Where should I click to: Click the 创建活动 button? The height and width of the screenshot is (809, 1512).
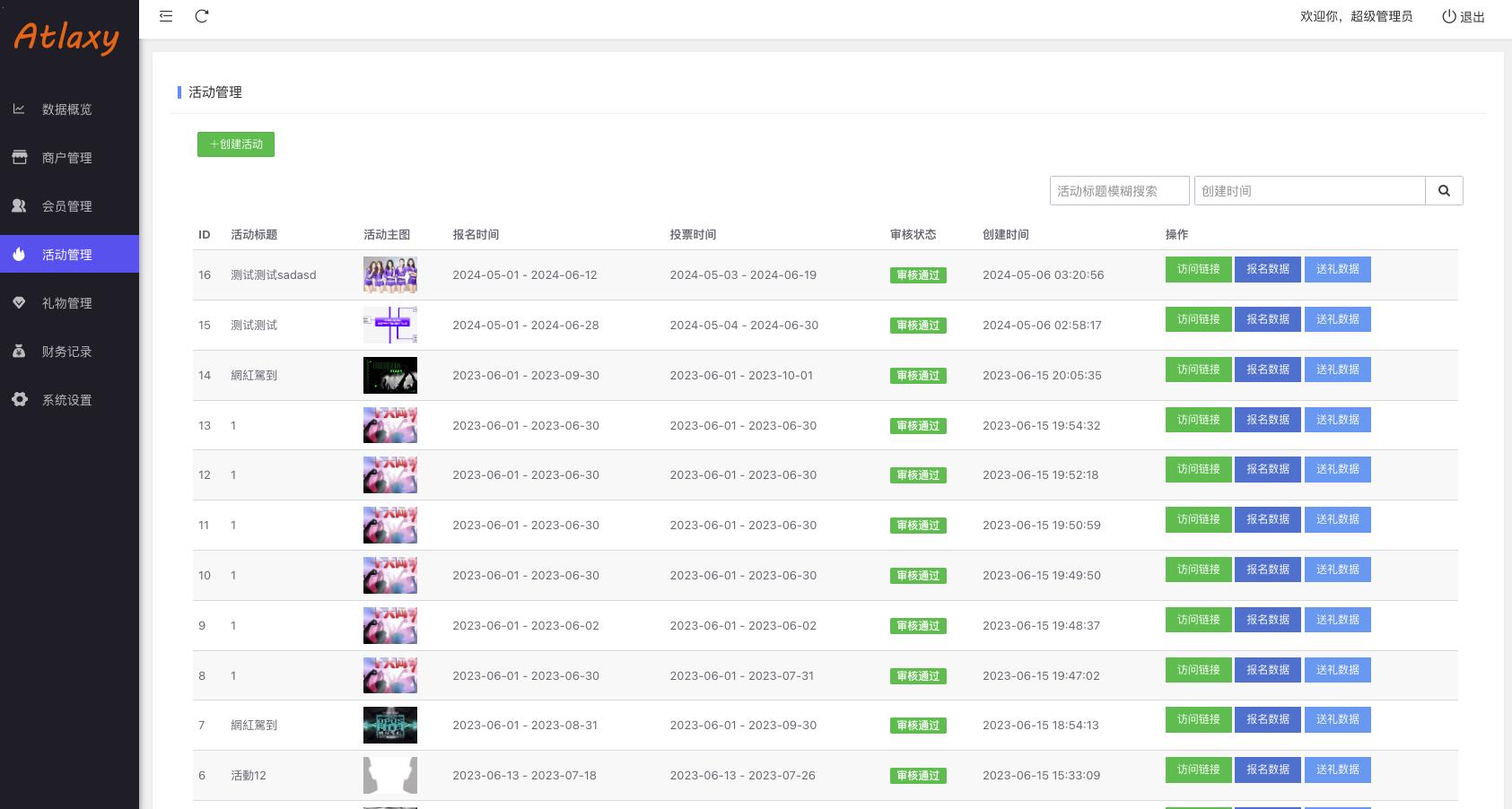coord(236,144)
